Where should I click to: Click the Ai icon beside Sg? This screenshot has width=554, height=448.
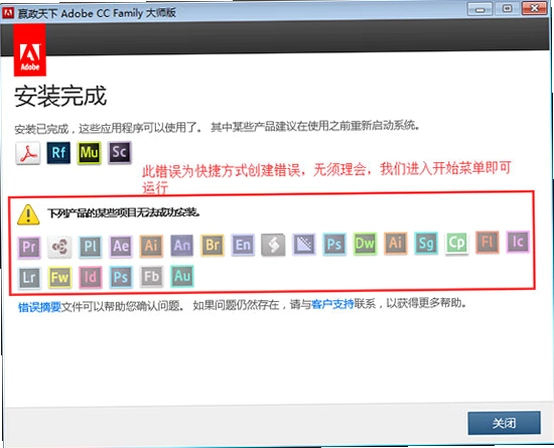(x=395, y=243)
